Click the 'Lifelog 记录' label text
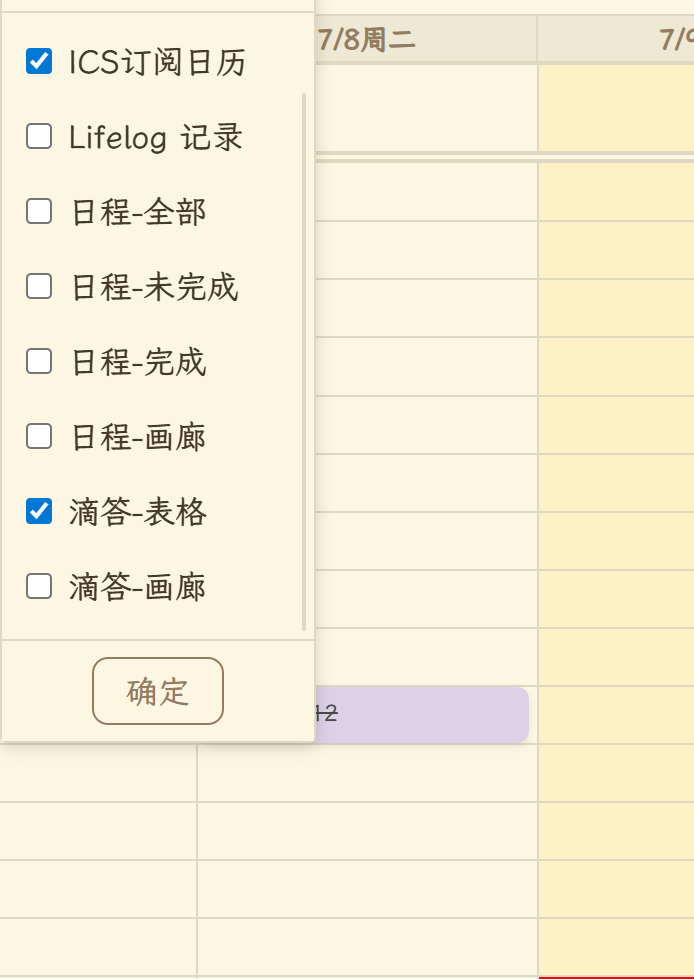Viewport: 694px width, 979px height. [x=156, y=138]
